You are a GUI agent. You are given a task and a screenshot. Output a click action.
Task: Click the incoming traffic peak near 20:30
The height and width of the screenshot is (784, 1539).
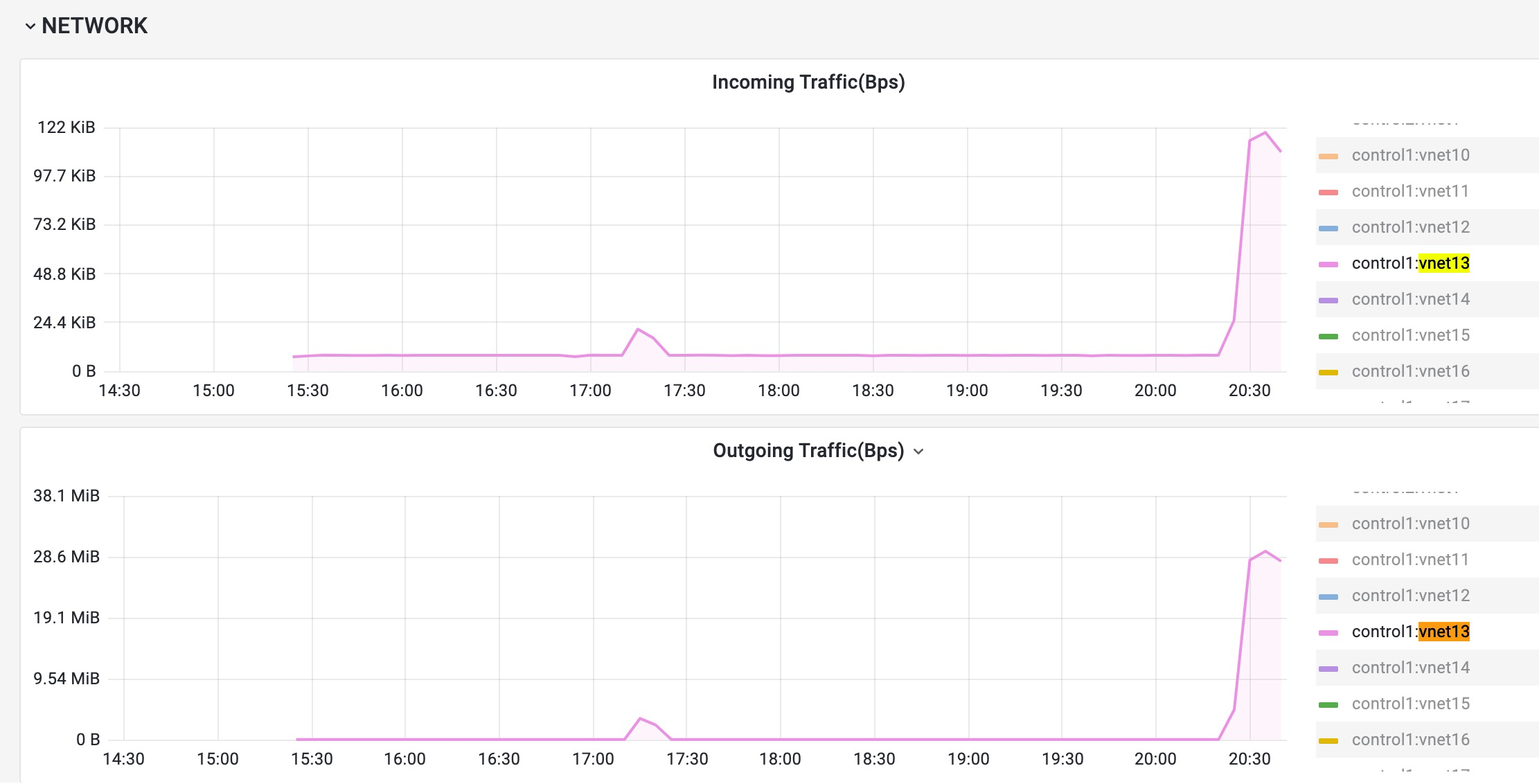[1265, 133]
